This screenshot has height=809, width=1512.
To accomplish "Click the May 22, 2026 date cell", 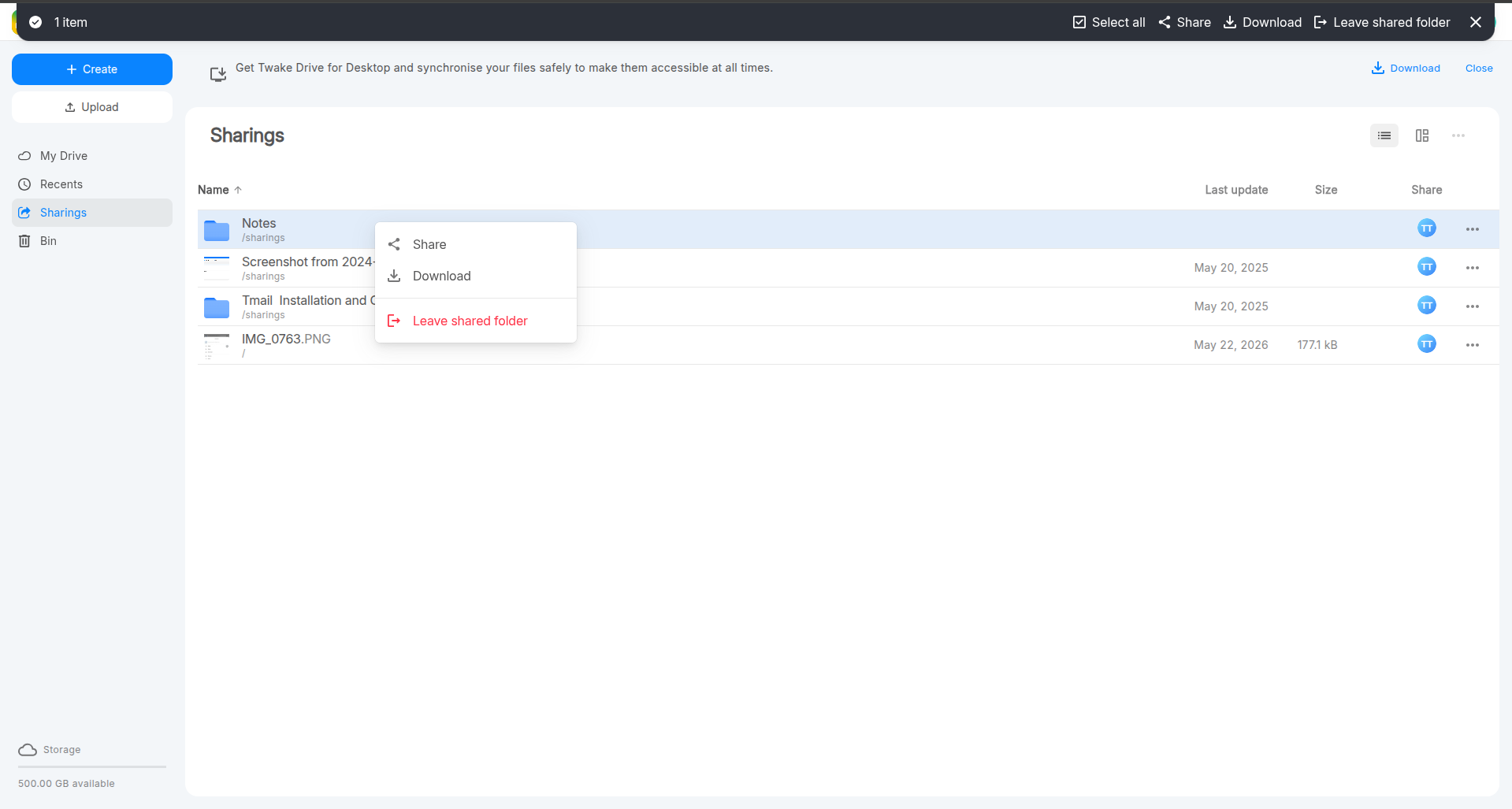I will pyautogui.click(x=1231, y=345).
